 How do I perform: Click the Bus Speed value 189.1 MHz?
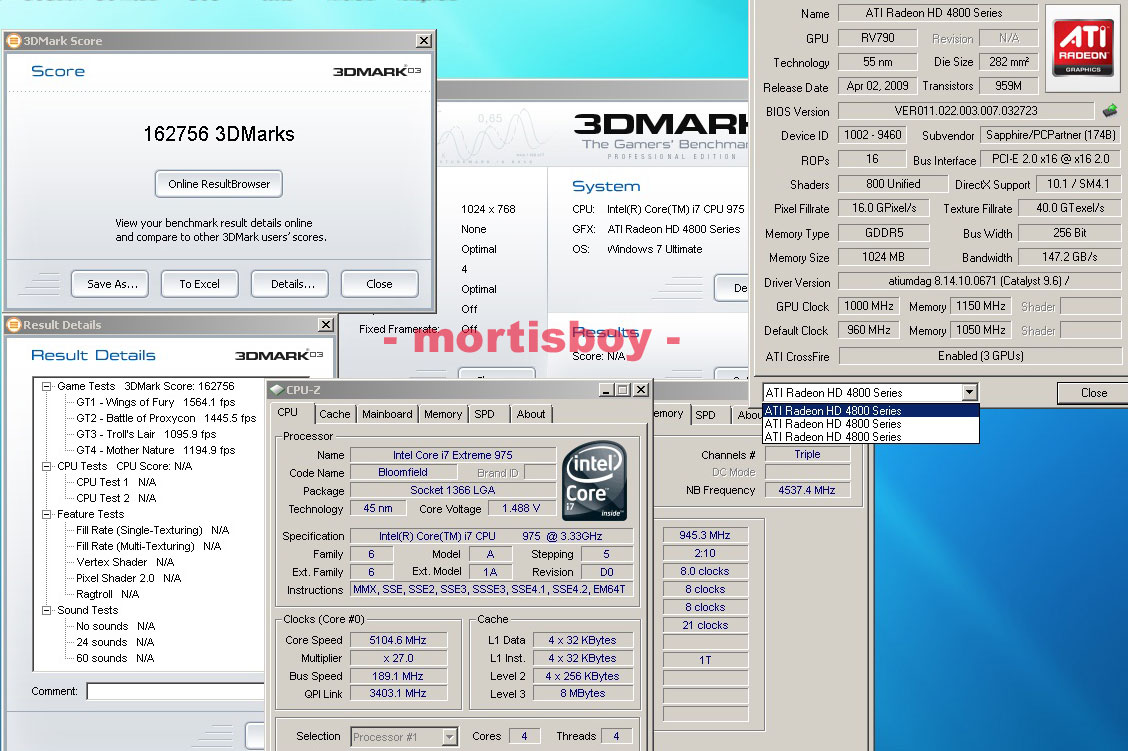tap(398, 676)
